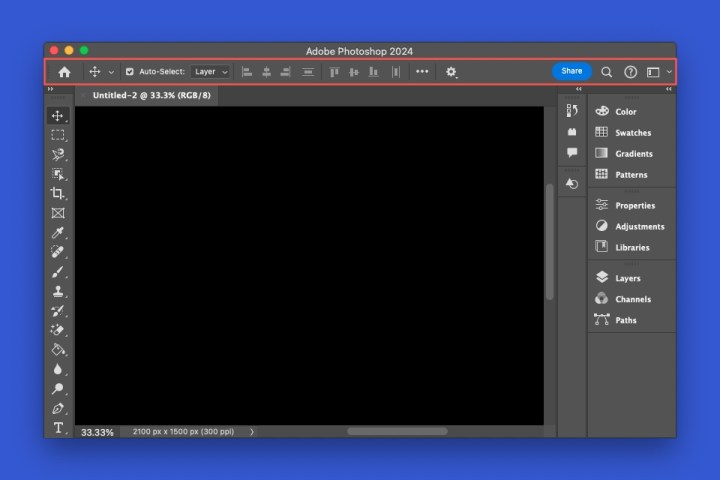Click the vertical canvas scrollbar
Viewport: 720px width, 480px height.
[x=550, y=242]
